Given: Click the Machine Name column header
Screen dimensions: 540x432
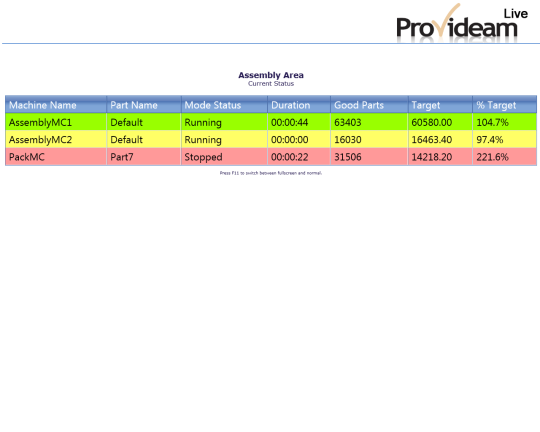Looking at the screenshot, I should 56,105.
